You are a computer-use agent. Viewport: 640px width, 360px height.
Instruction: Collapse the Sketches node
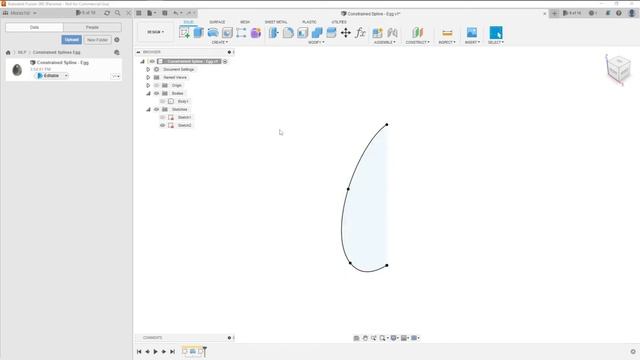tap(148, 109)
